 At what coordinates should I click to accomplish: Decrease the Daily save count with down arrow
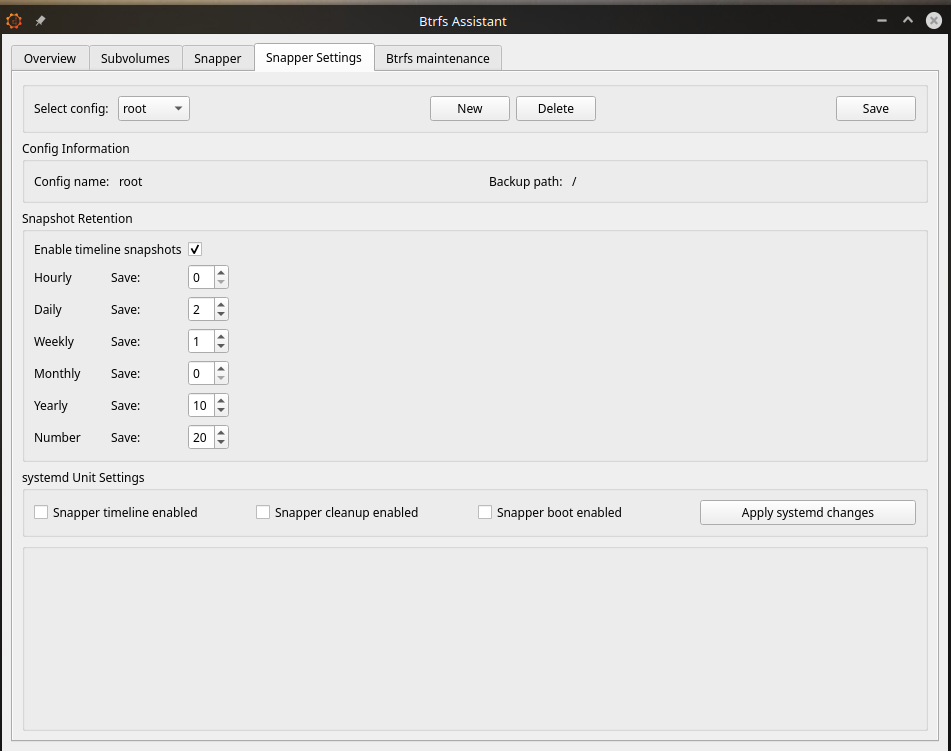click(221, 315)
